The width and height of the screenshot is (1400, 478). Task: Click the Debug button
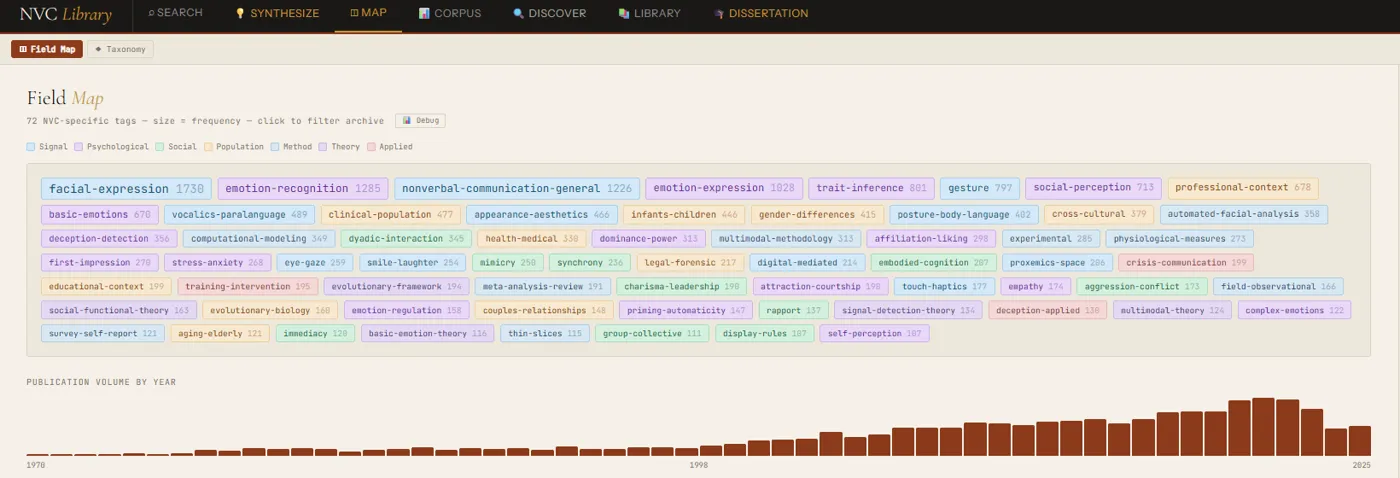tap(420, 121)
